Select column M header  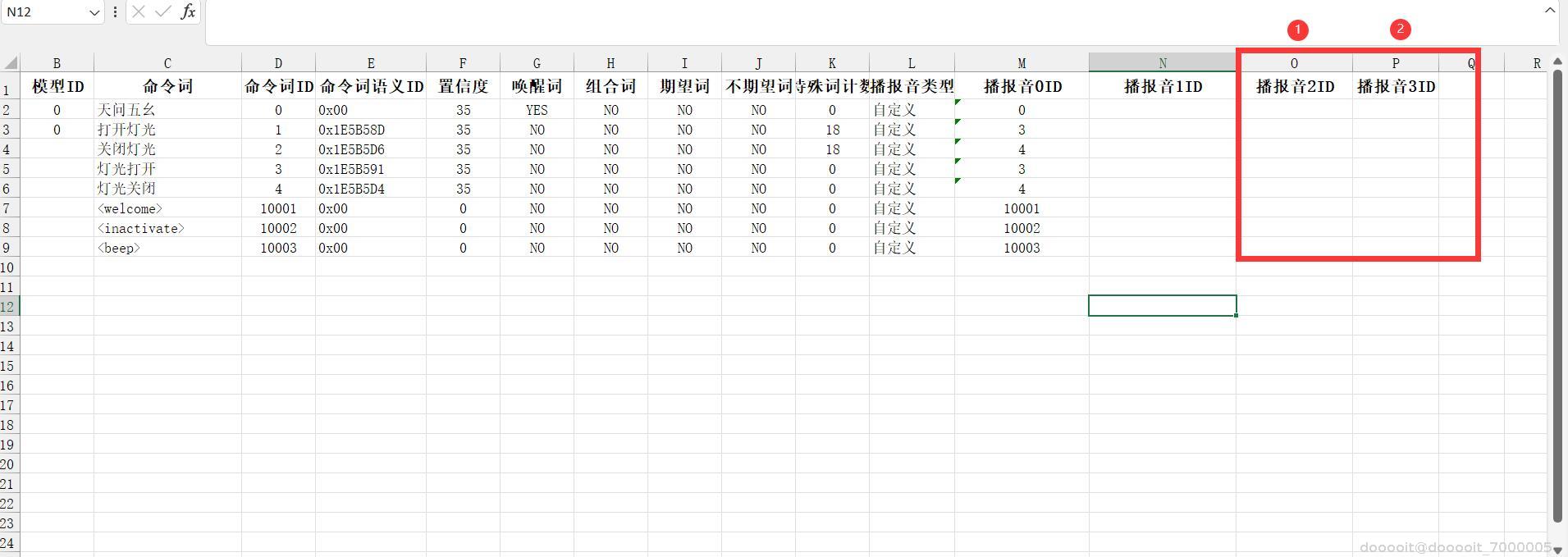(x=1022, y=63)
